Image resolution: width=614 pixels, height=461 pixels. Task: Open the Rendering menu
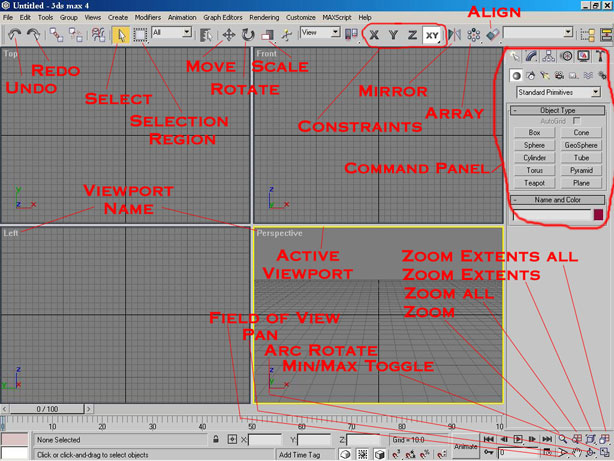264,17
